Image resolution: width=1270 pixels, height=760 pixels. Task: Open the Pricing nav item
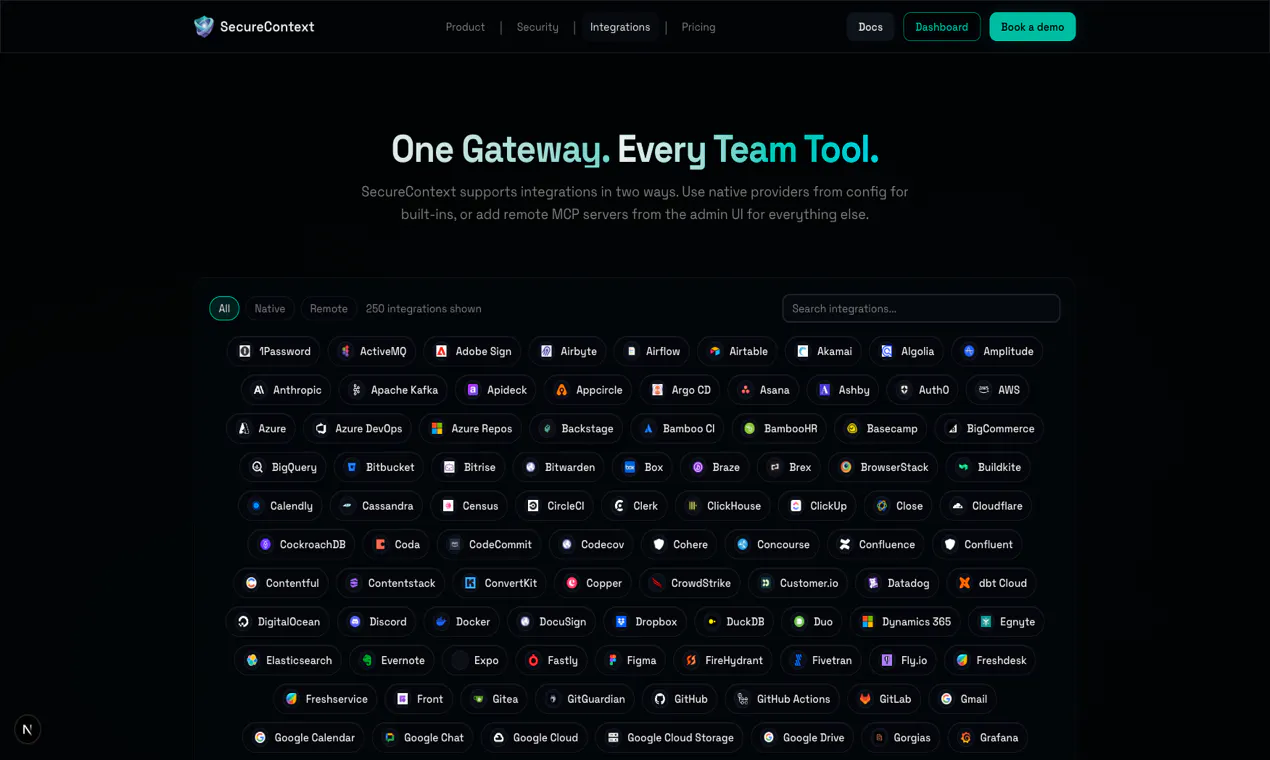point(698,27)
